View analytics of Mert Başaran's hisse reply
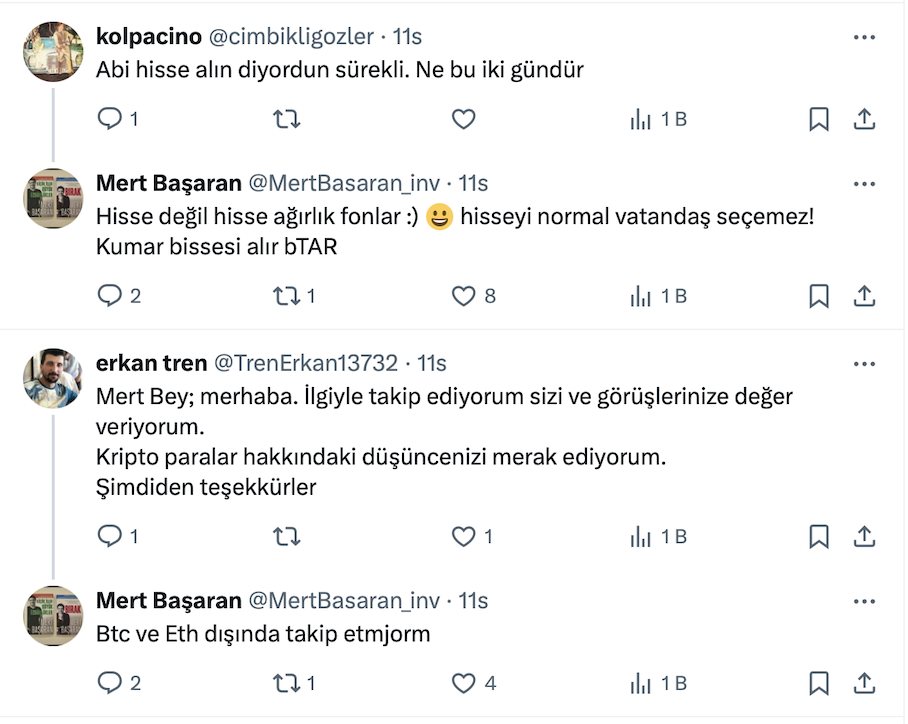908x724 pixels. pos(641,296)
